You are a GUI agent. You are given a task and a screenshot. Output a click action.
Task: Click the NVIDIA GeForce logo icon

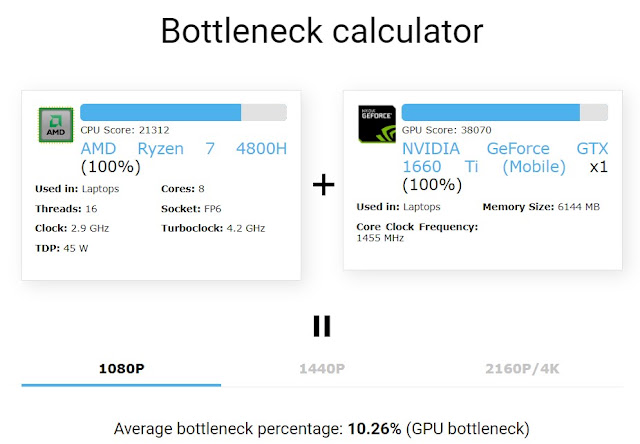[377, 124]
